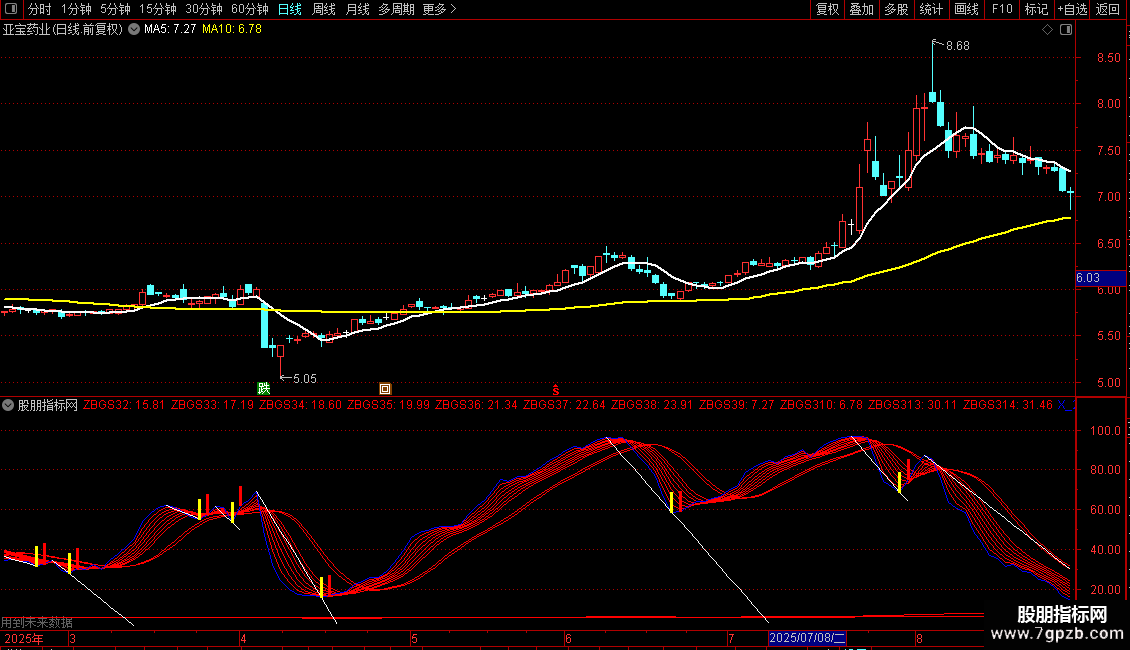Click the ZBGS32: 15.81 indicator value

(x=124, y=405)
